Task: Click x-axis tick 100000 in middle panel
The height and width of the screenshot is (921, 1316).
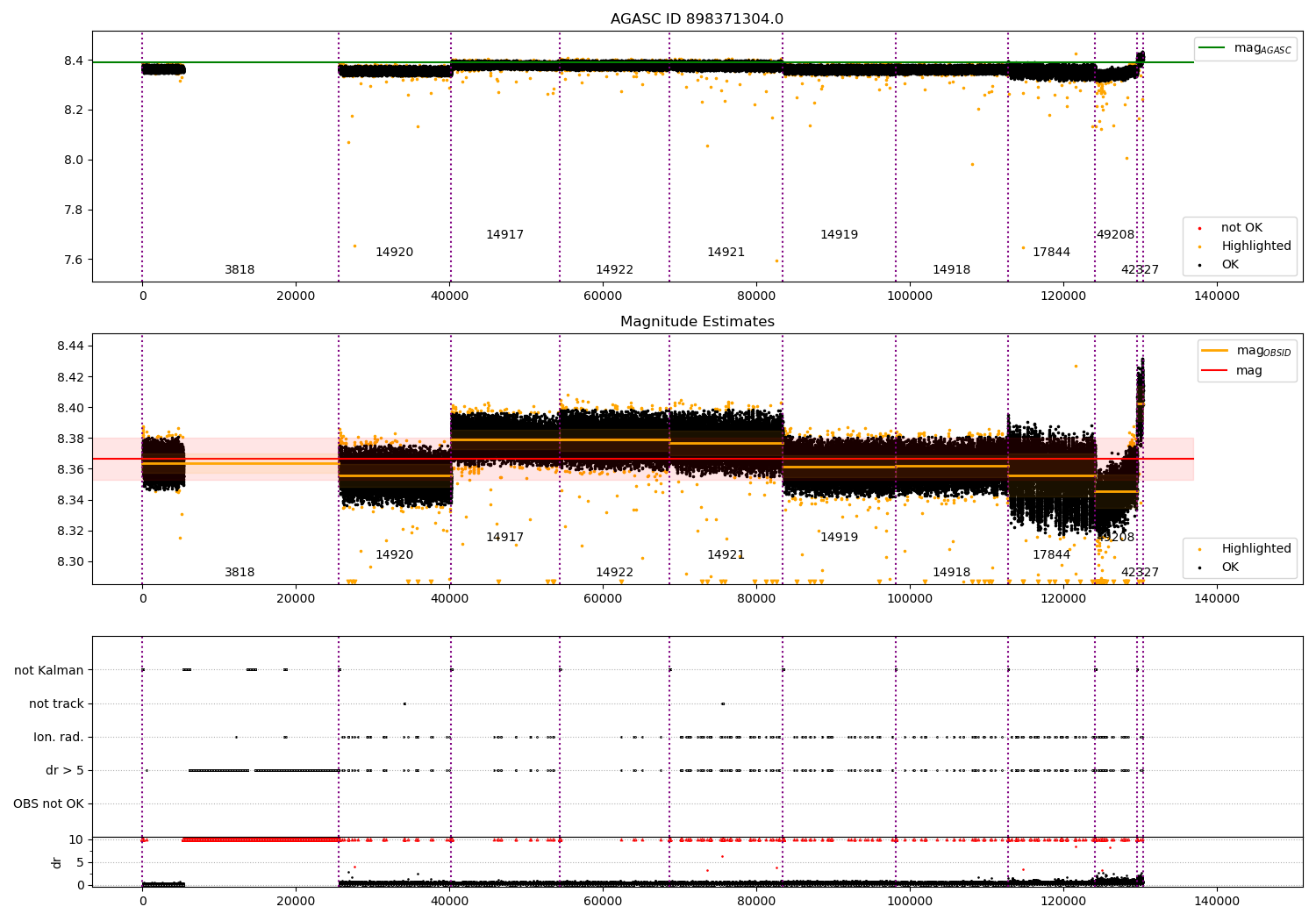Action: (910, 599)
